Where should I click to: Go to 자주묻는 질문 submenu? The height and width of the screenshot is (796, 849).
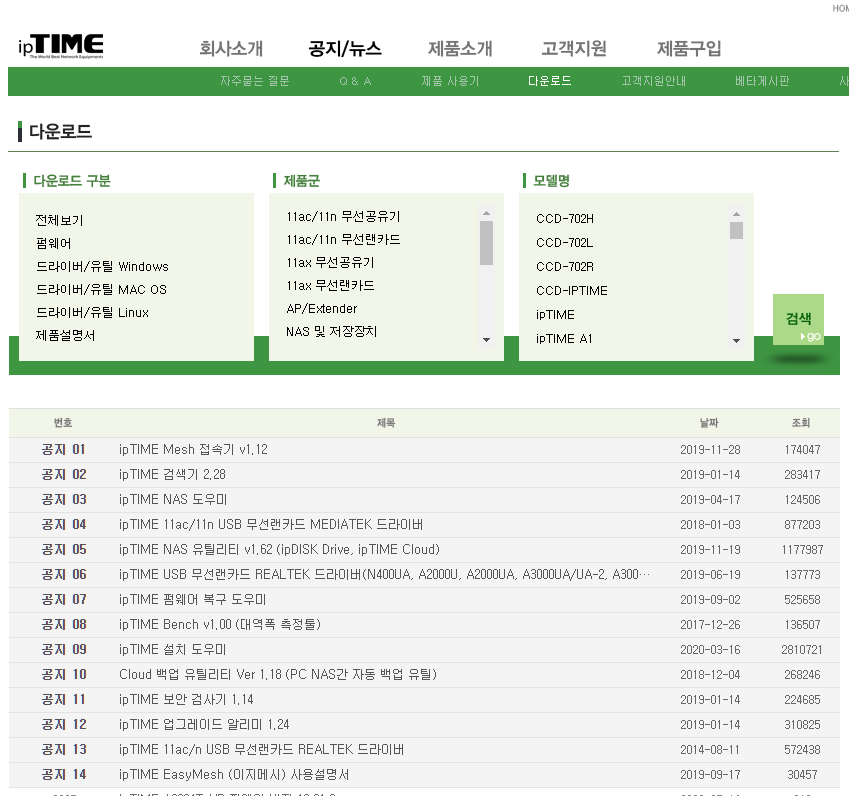tap(254, 81)
